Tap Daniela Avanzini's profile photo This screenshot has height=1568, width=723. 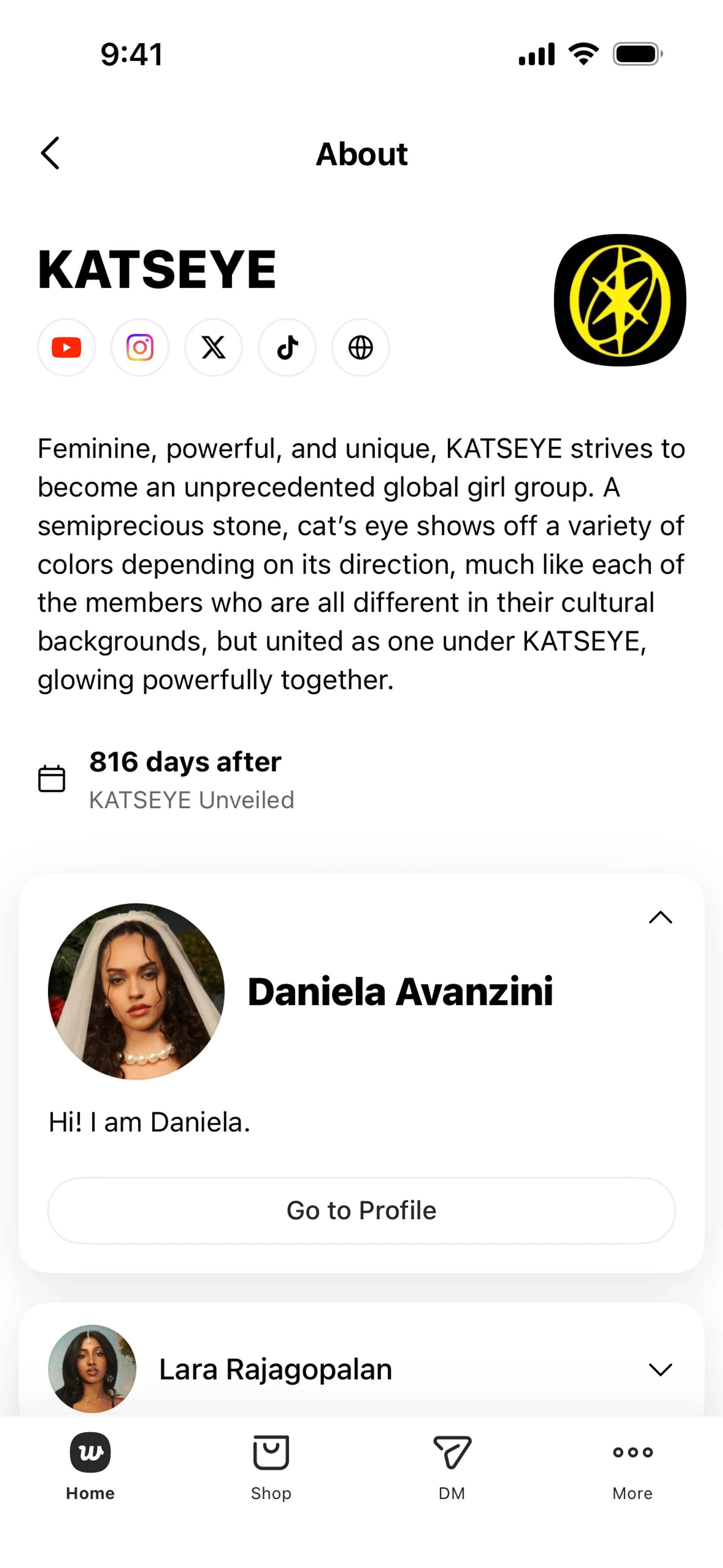(136, 991)
